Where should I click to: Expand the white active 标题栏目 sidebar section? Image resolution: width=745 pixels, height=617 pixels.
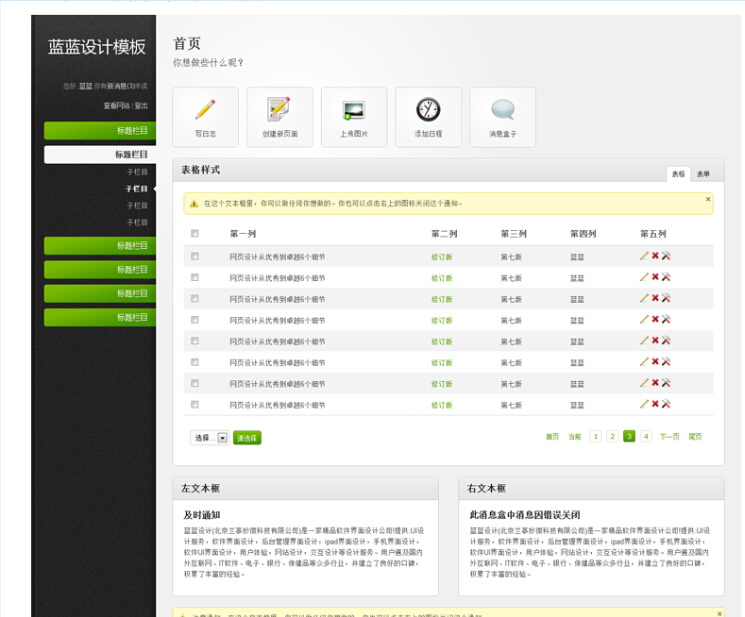click(100, 155)
